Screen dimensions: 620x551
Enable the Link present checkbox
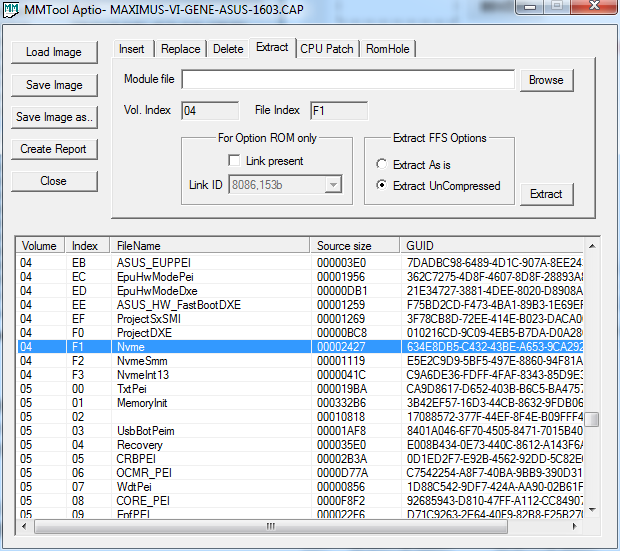coord(234,161)
